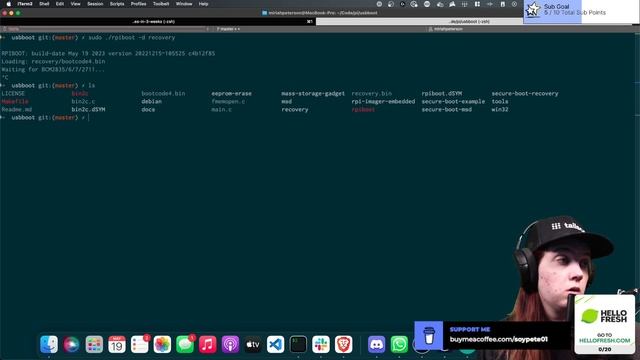The image size is (640, 360).
Task: Open the Shell menu
Action: tap(44, 4)
